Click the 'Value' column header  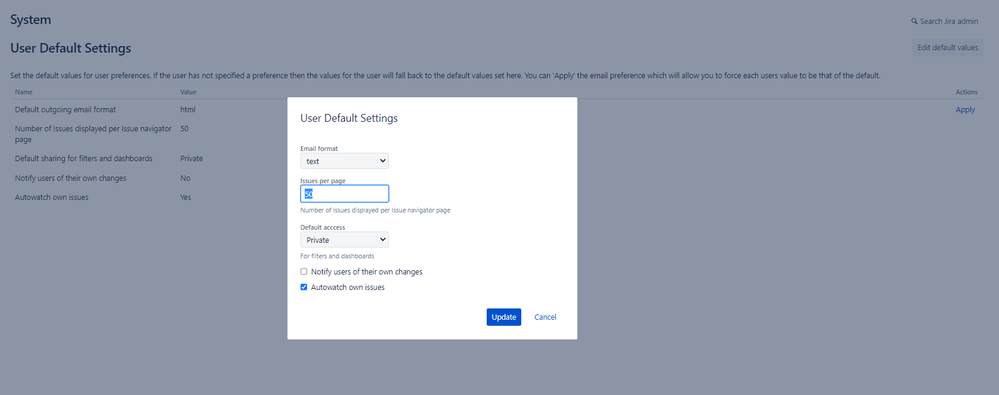pyautogui.click(x=188, y=92)
